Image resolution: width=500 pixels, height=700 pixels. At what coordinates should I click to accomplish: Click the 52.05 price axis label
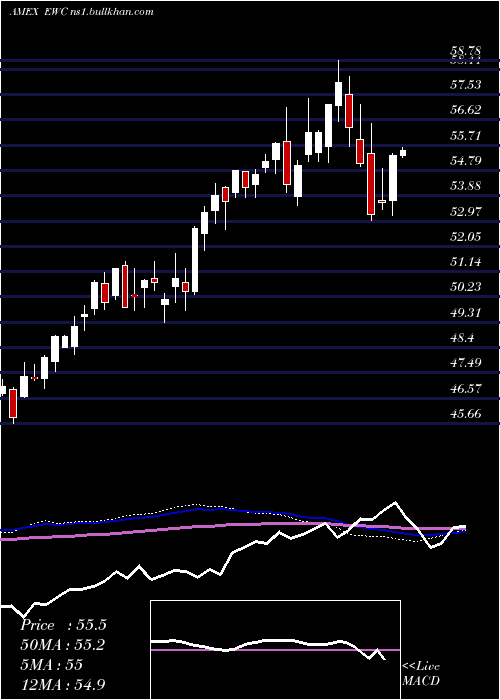click(x=466, y=236)
